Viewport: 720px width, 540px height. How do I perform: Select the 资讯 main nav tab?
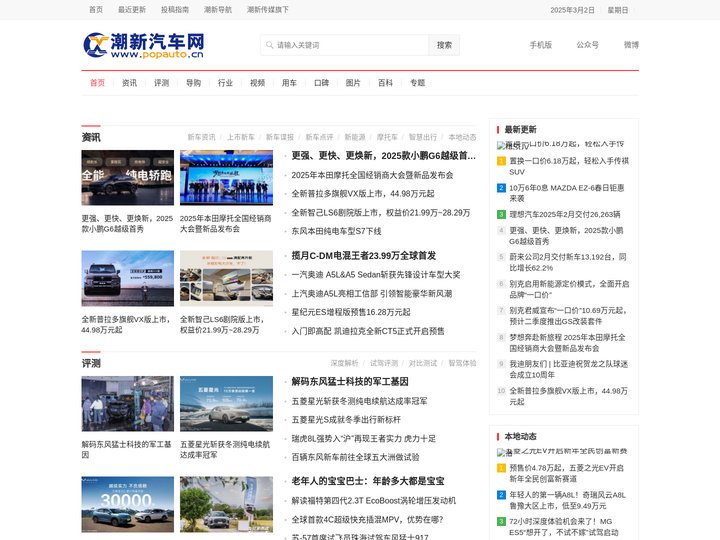(129, 83)
